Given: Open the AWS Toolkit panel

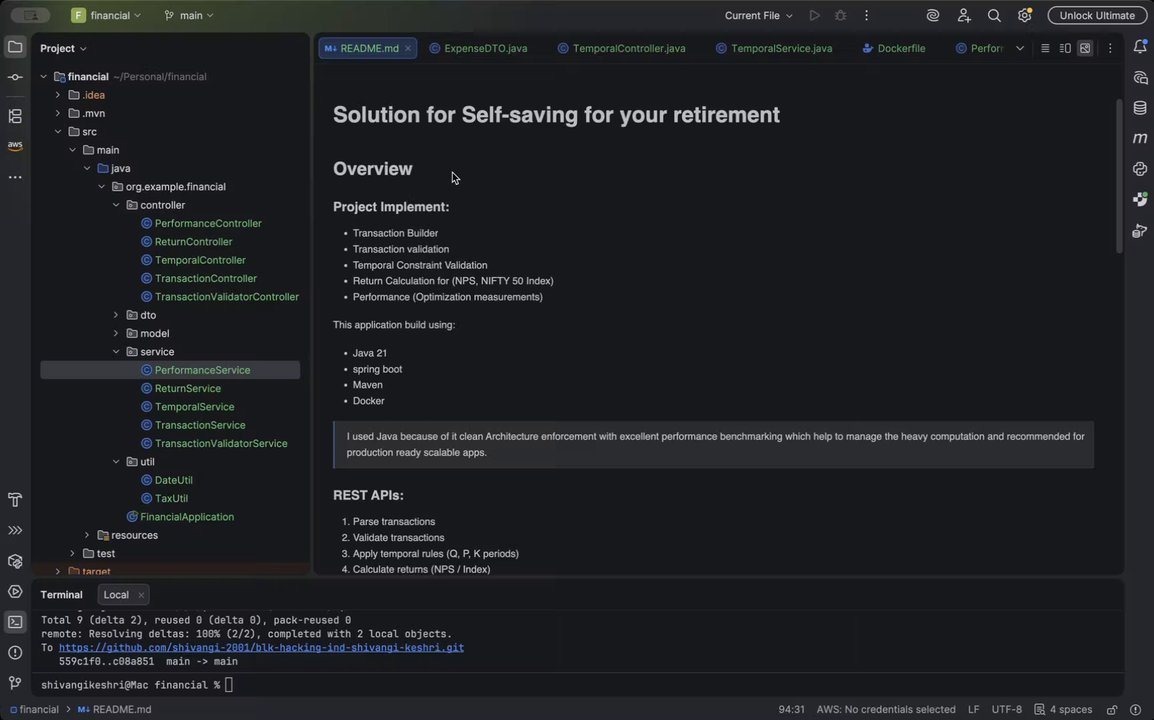Looking at the screenshot, I should point(15,146).
